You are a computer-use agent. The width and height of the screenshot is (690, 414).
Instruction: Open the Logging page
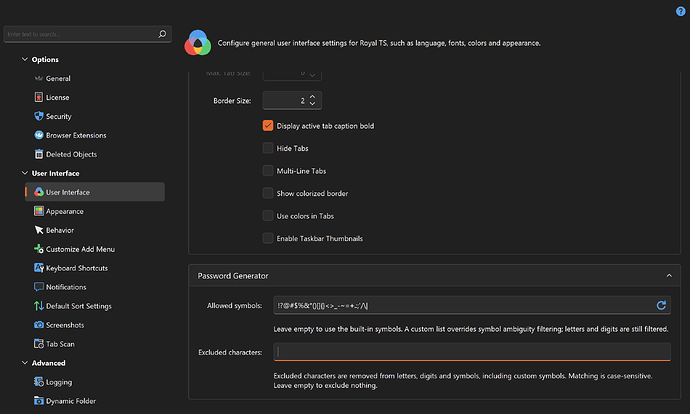tap(59, 382)
